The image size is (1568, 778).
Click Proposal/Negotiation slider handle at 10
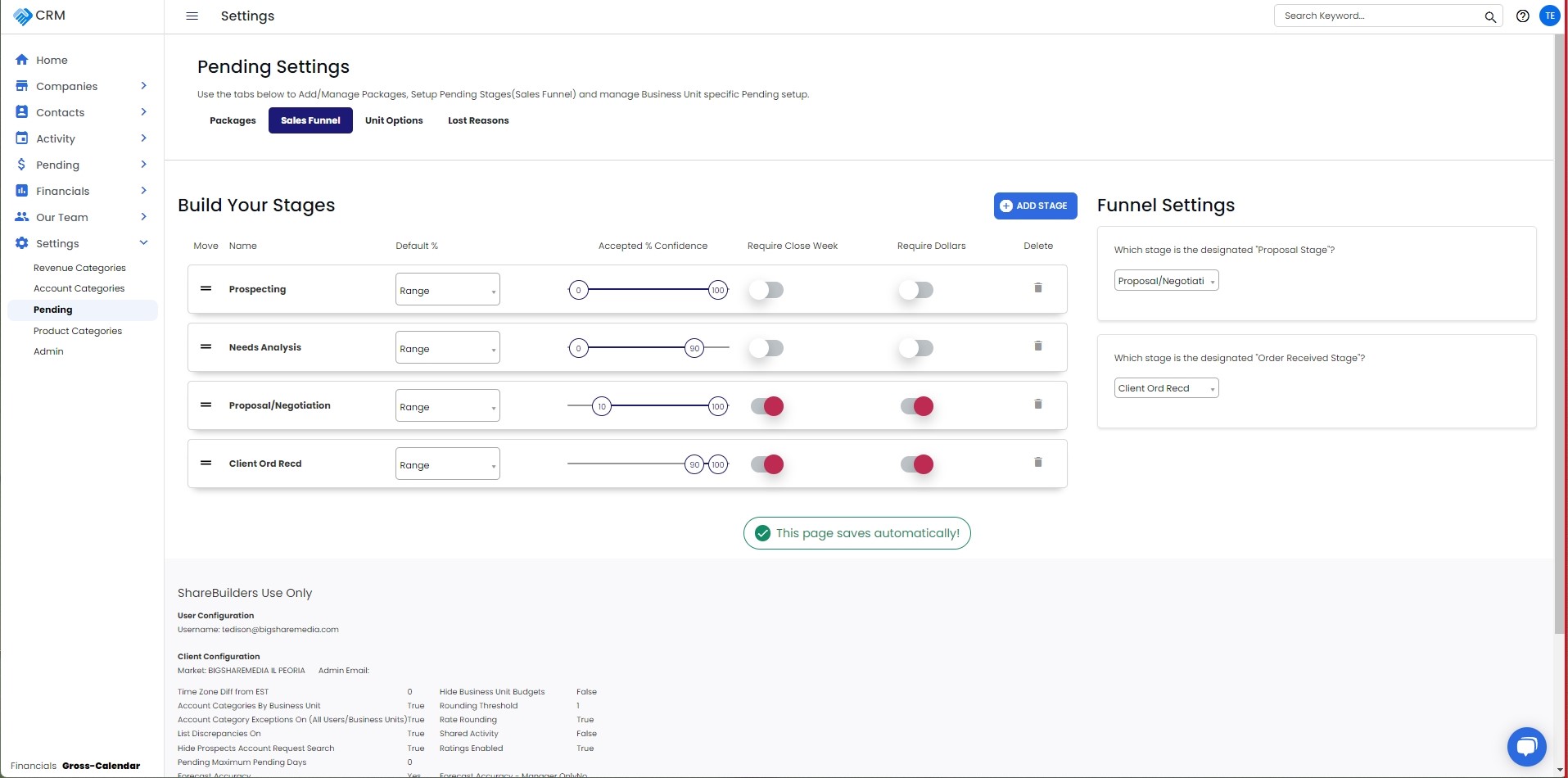tap(602, 406)
